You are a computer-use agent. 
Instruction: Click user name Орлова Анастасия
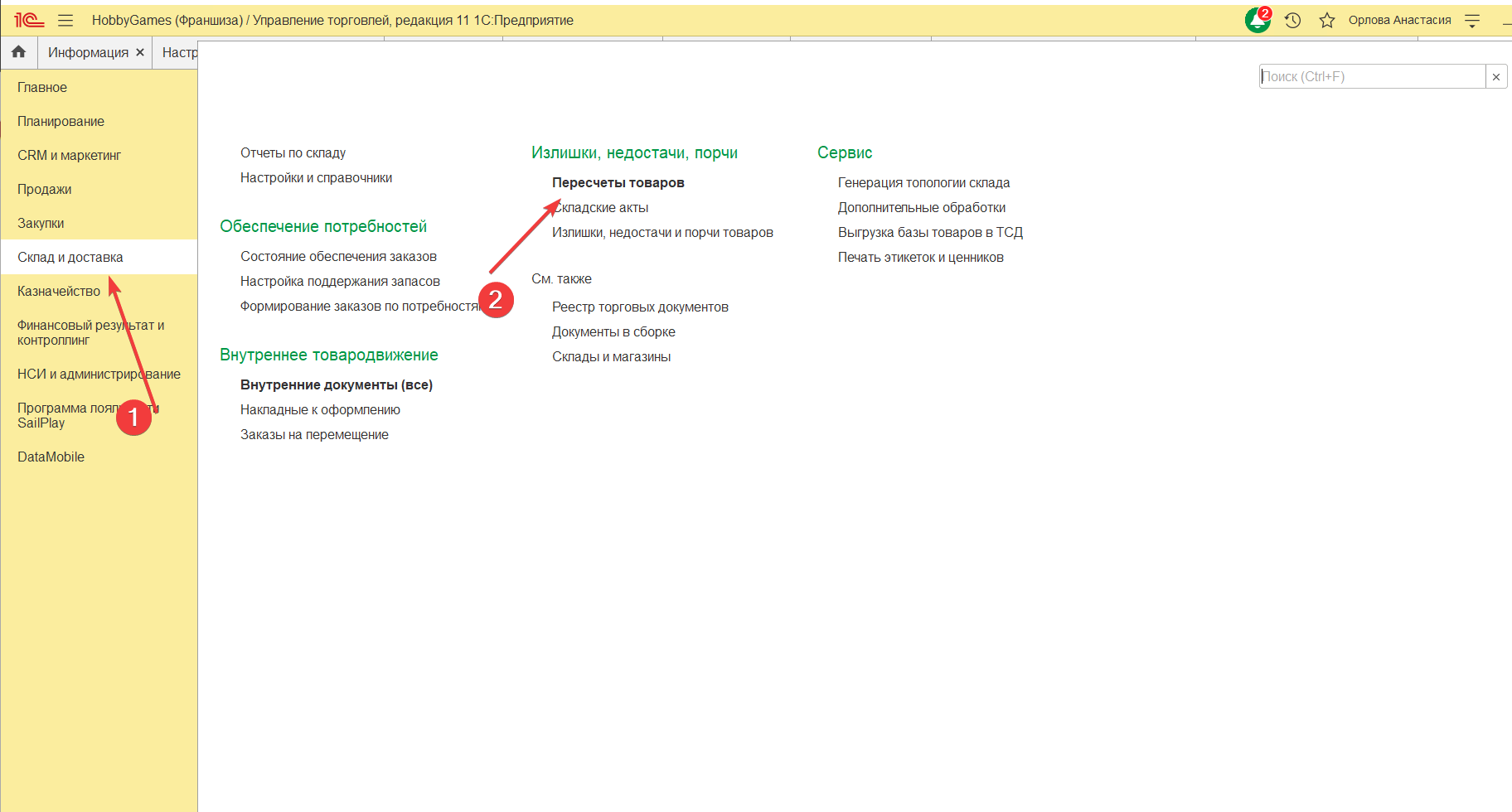coord(1399,20)
